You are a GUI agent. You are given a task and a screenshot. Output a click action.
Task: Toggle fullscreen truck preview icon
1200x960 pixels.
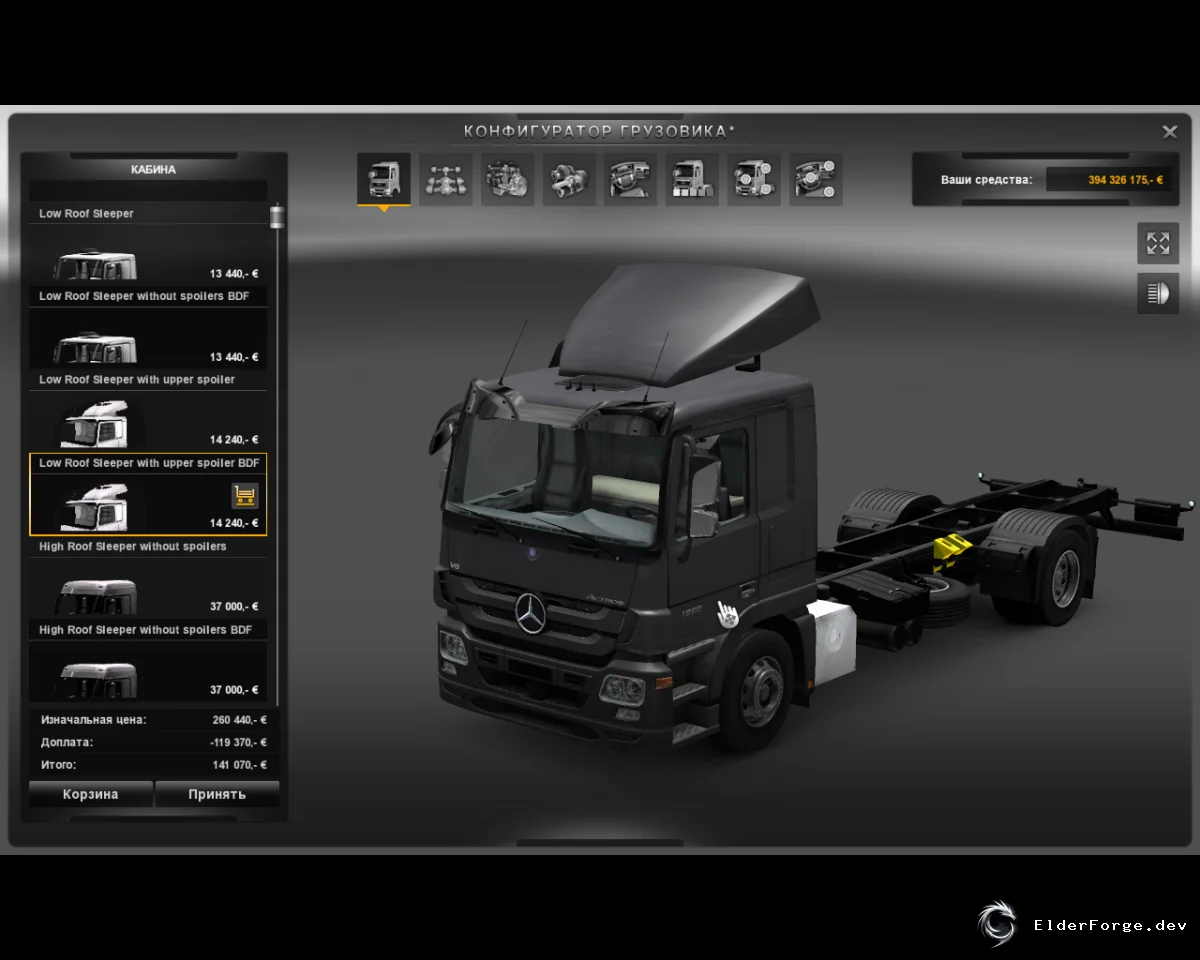[x=1158, y=243]
